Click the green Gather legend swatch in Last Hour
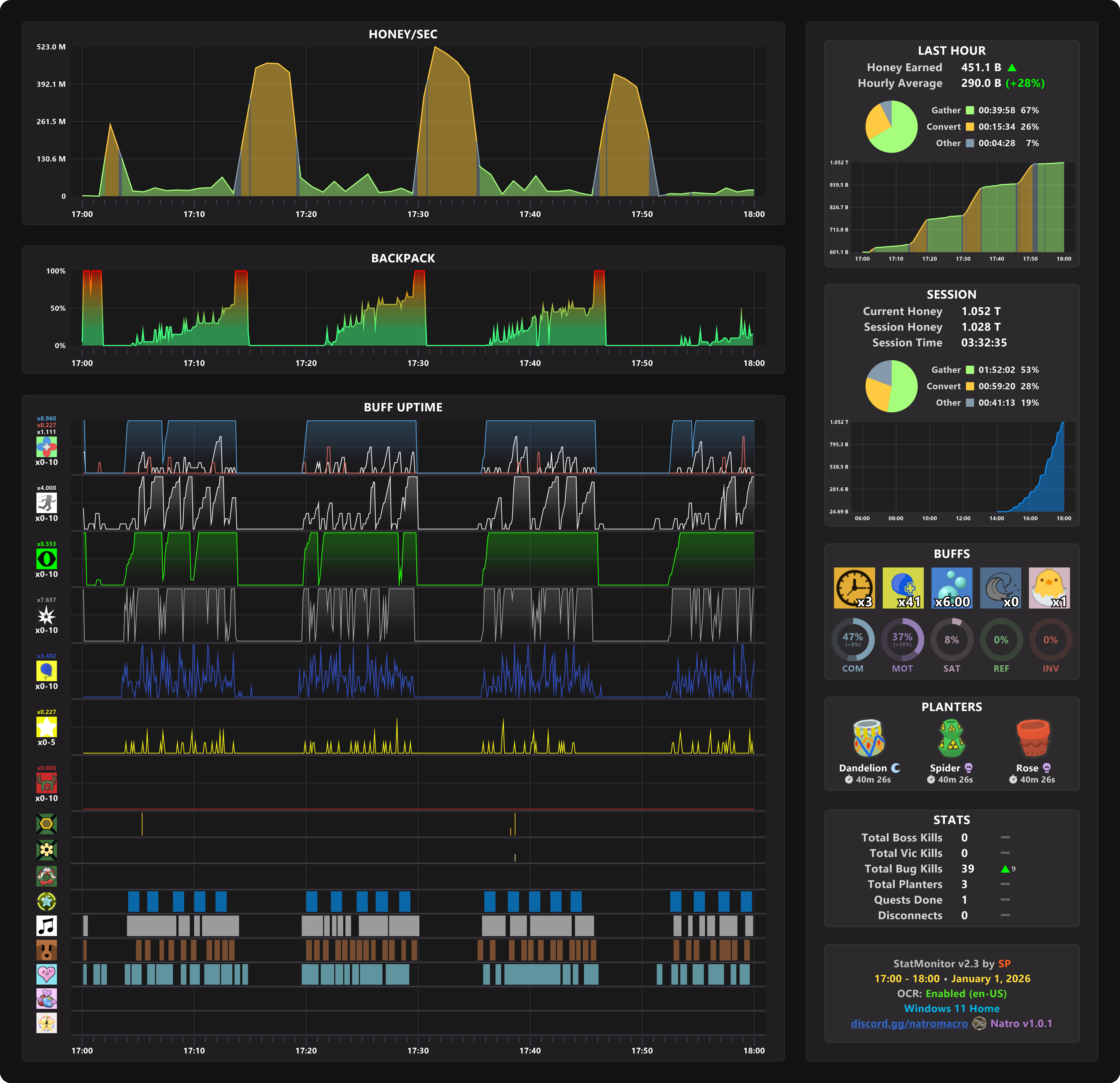This screenshot has width=1120, height=1083. point(970,110)
